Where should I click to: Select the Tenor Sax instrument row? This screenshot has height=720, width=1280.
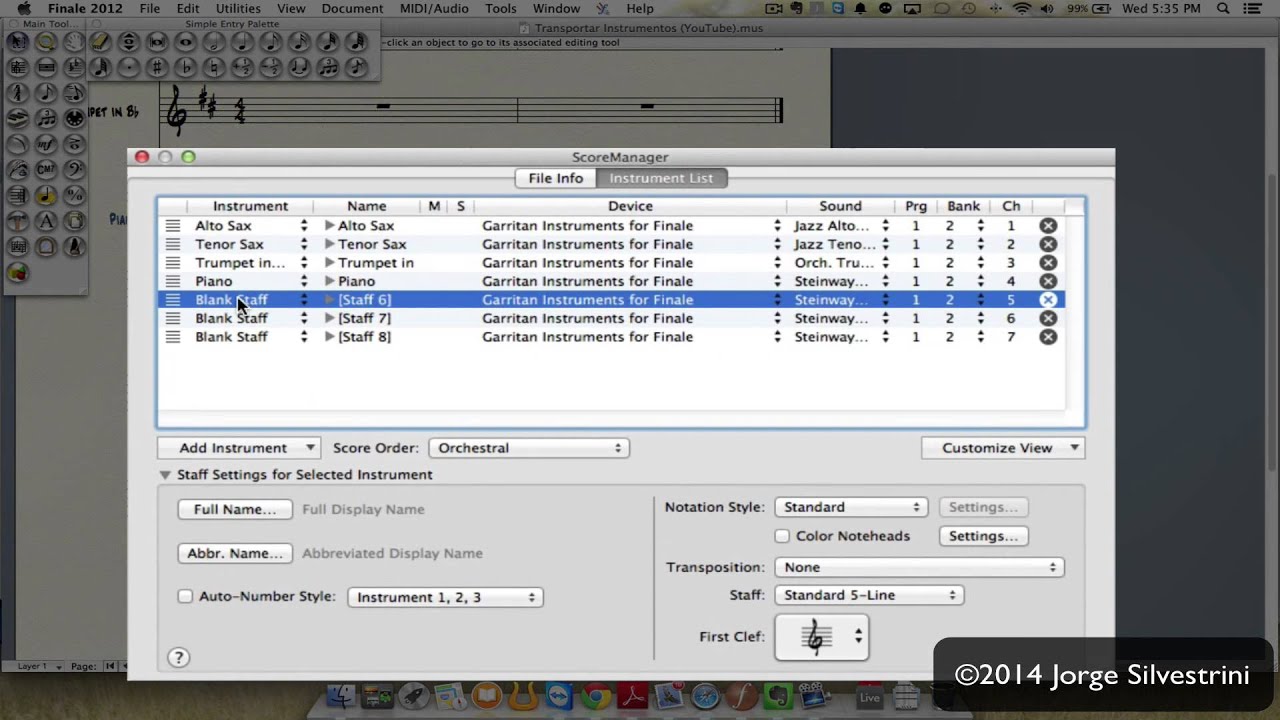coord(610,244)
